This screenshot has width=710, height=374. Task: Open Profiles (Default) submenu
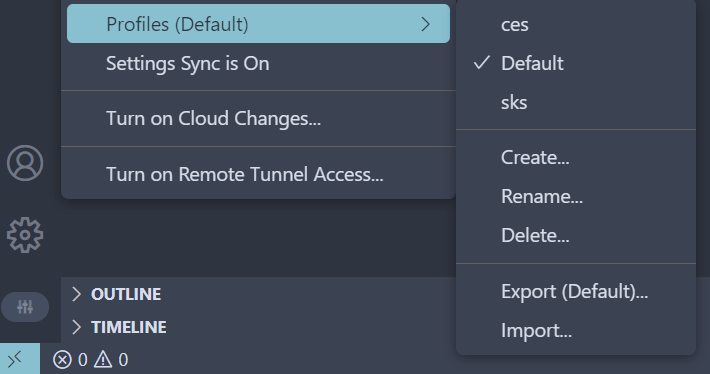pyautogui.click(x=258, y=24)
